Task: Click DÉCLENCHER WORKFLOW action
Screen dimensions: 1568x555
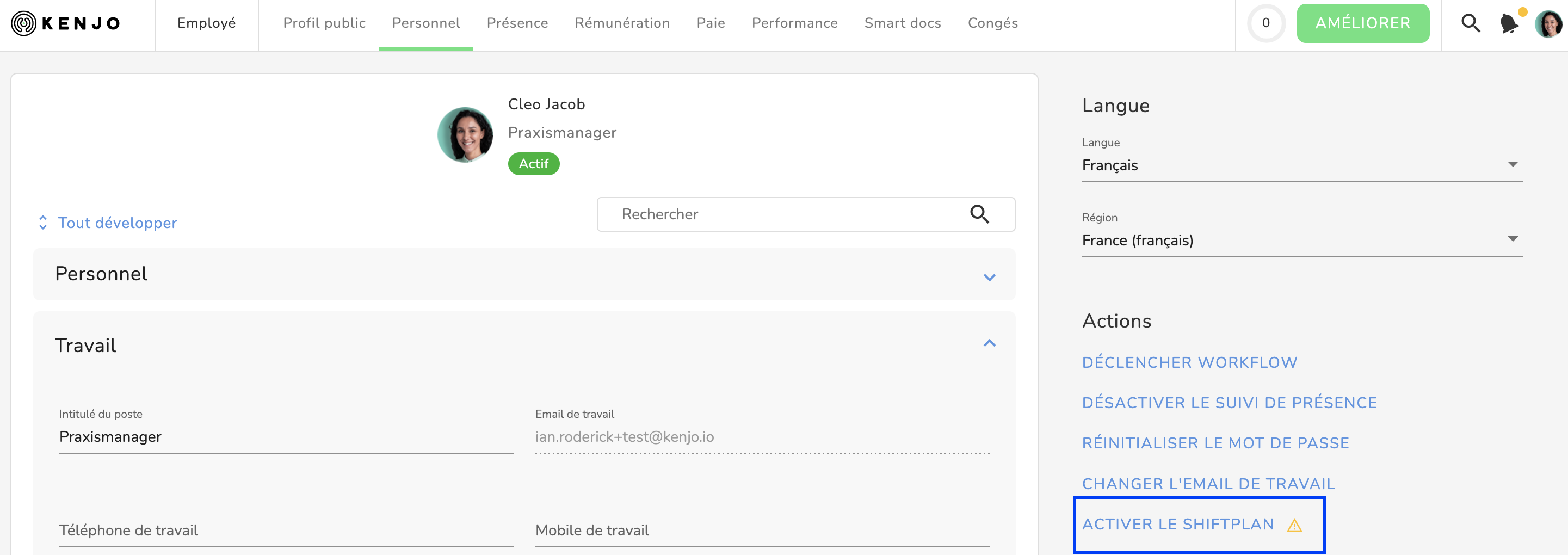Action: 1189,363
